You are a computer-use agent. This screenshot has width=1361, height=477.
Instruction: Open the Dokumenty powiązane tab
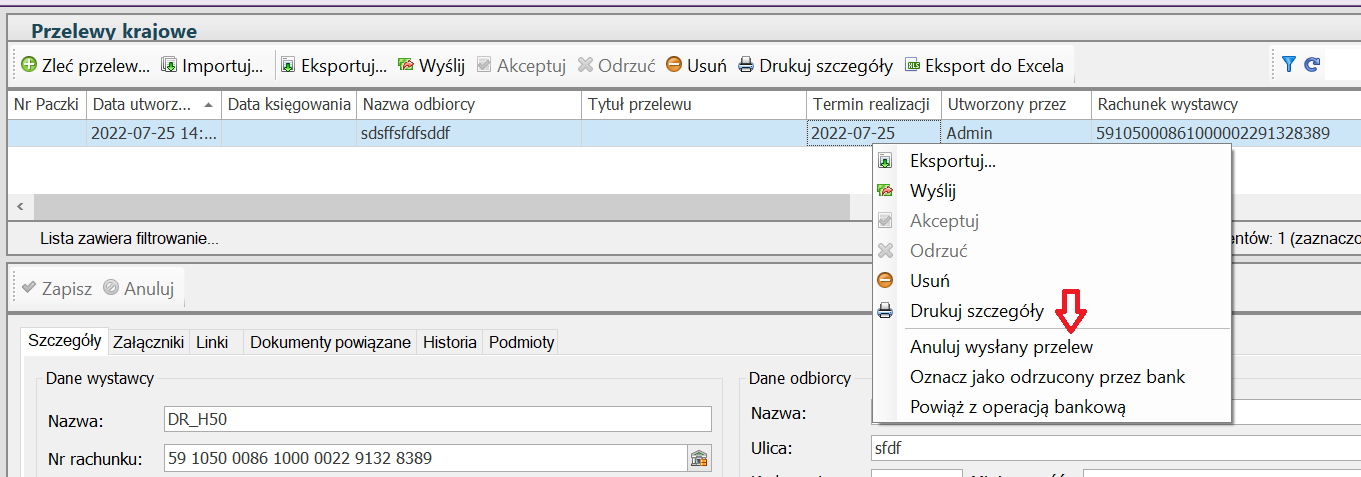point(330,342)
